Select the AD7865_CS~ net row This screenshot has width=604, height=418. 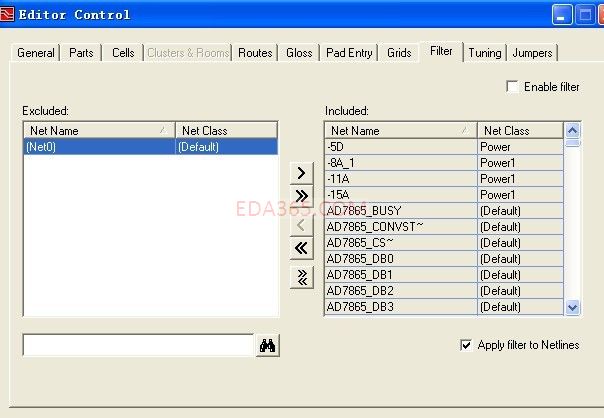(444, 243)
